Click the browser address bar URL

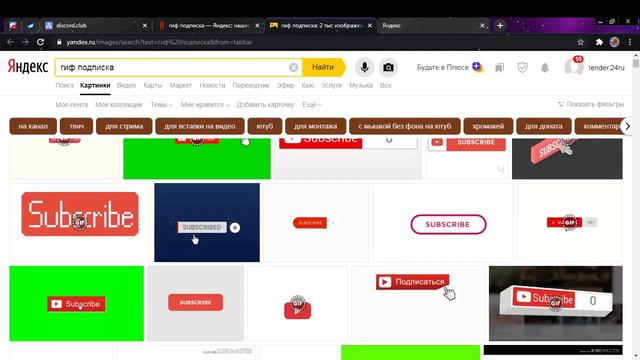click(x=159, y=42)
